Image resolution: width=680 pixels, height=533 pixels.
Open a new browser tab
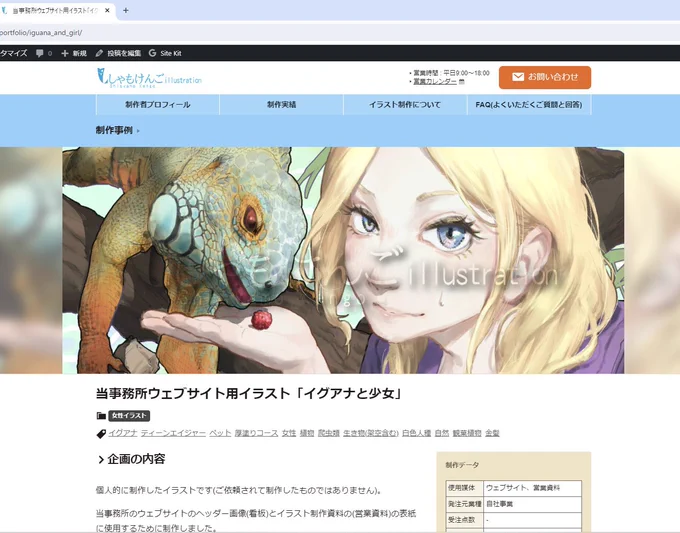point(126,10)
